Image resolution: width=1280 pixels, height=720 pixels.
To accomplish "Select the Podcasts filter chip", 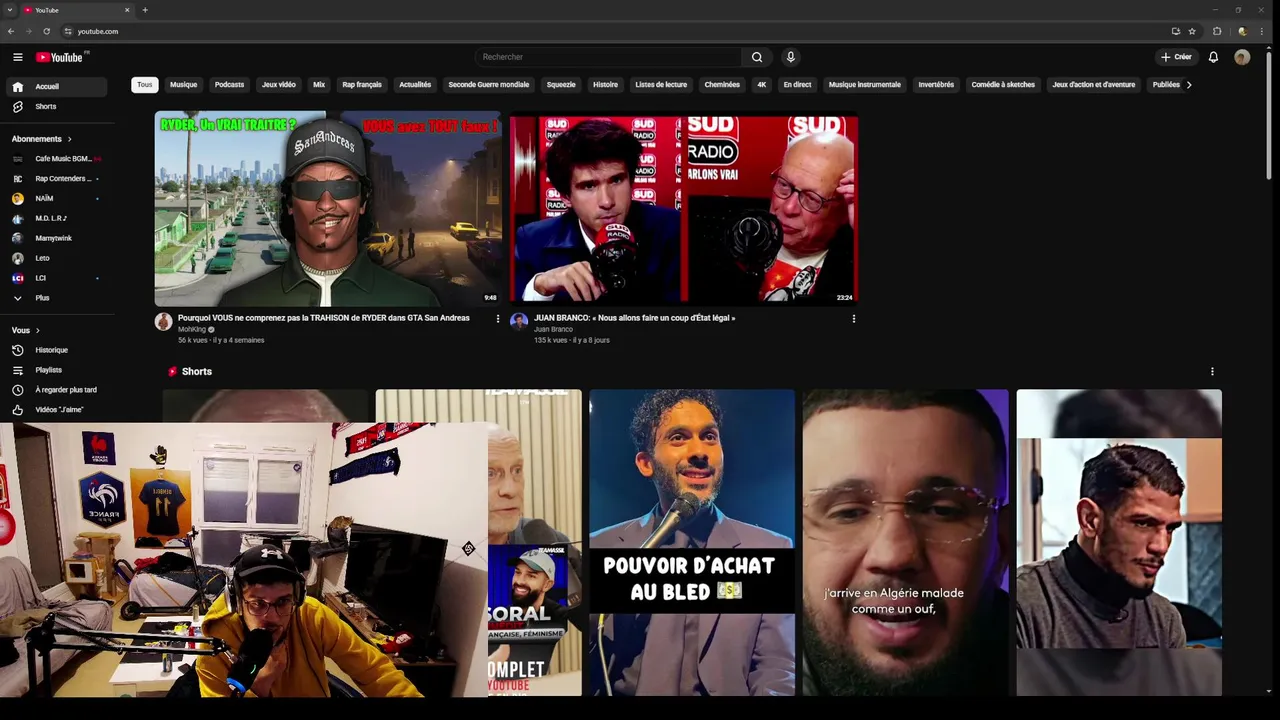I will click(x=229, y=85).
